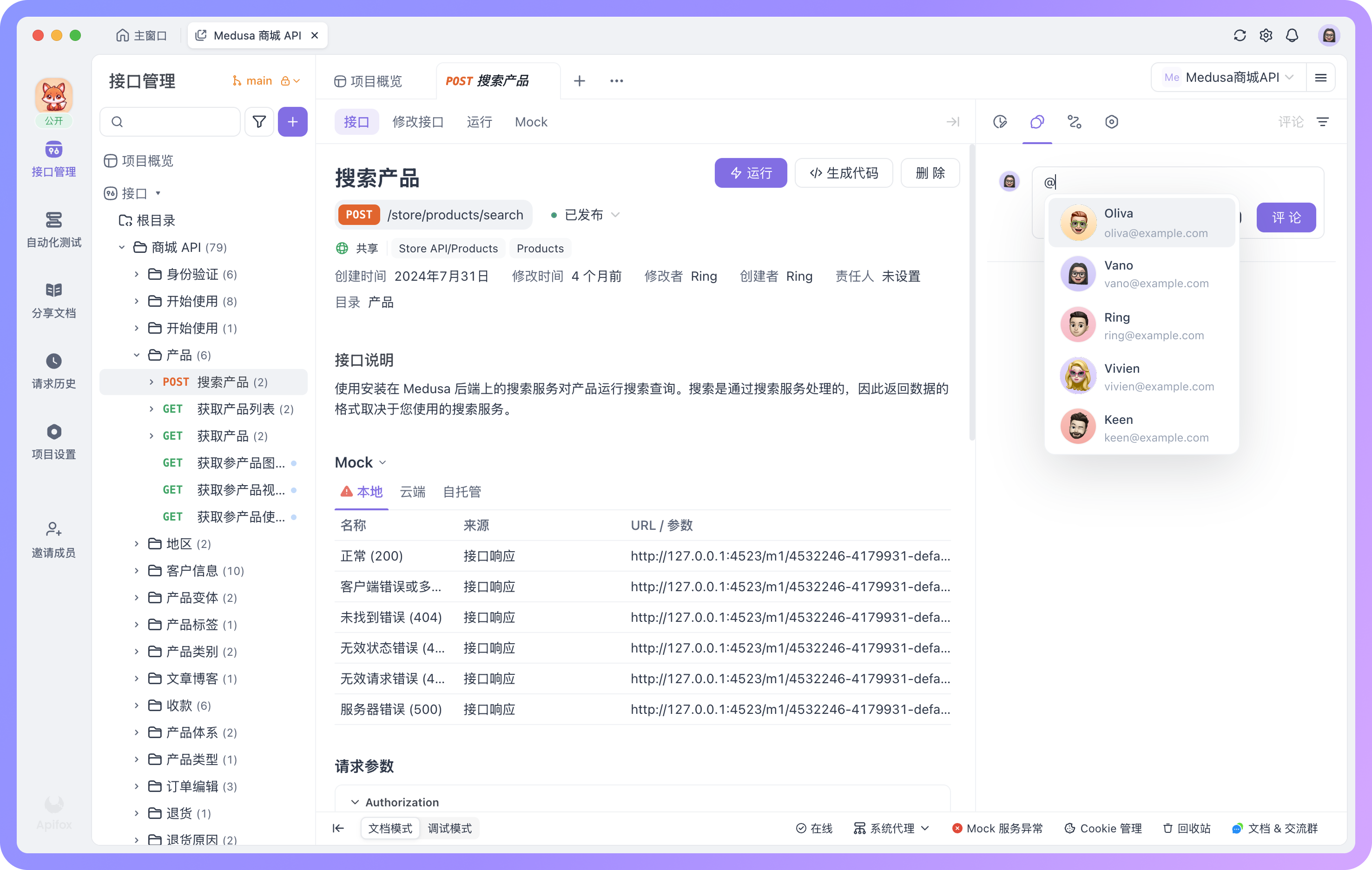
Task: Click the 评论 submit button
Action: (x=1286, y=217)
